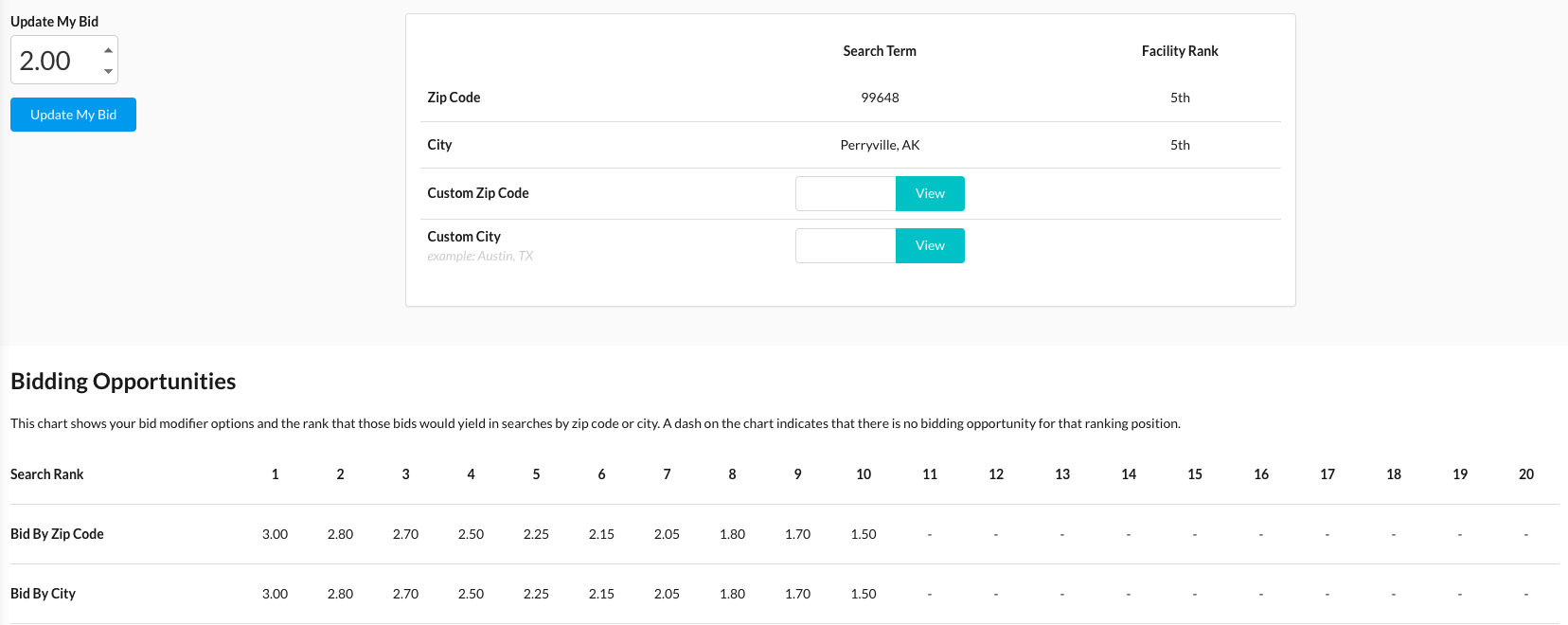Click 1.50 in the Bid By Zip Code row

[x=864, y=534]
